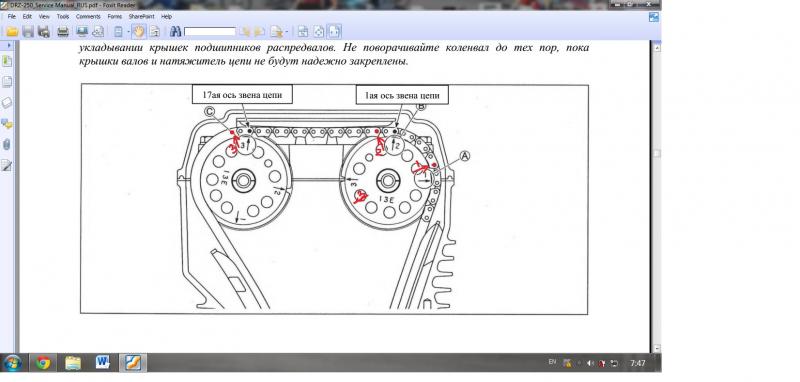Screen dimensions: 800x382
Task: Open the Signatures pen panel
Action: pyautogui.click(x=7, y=165)
